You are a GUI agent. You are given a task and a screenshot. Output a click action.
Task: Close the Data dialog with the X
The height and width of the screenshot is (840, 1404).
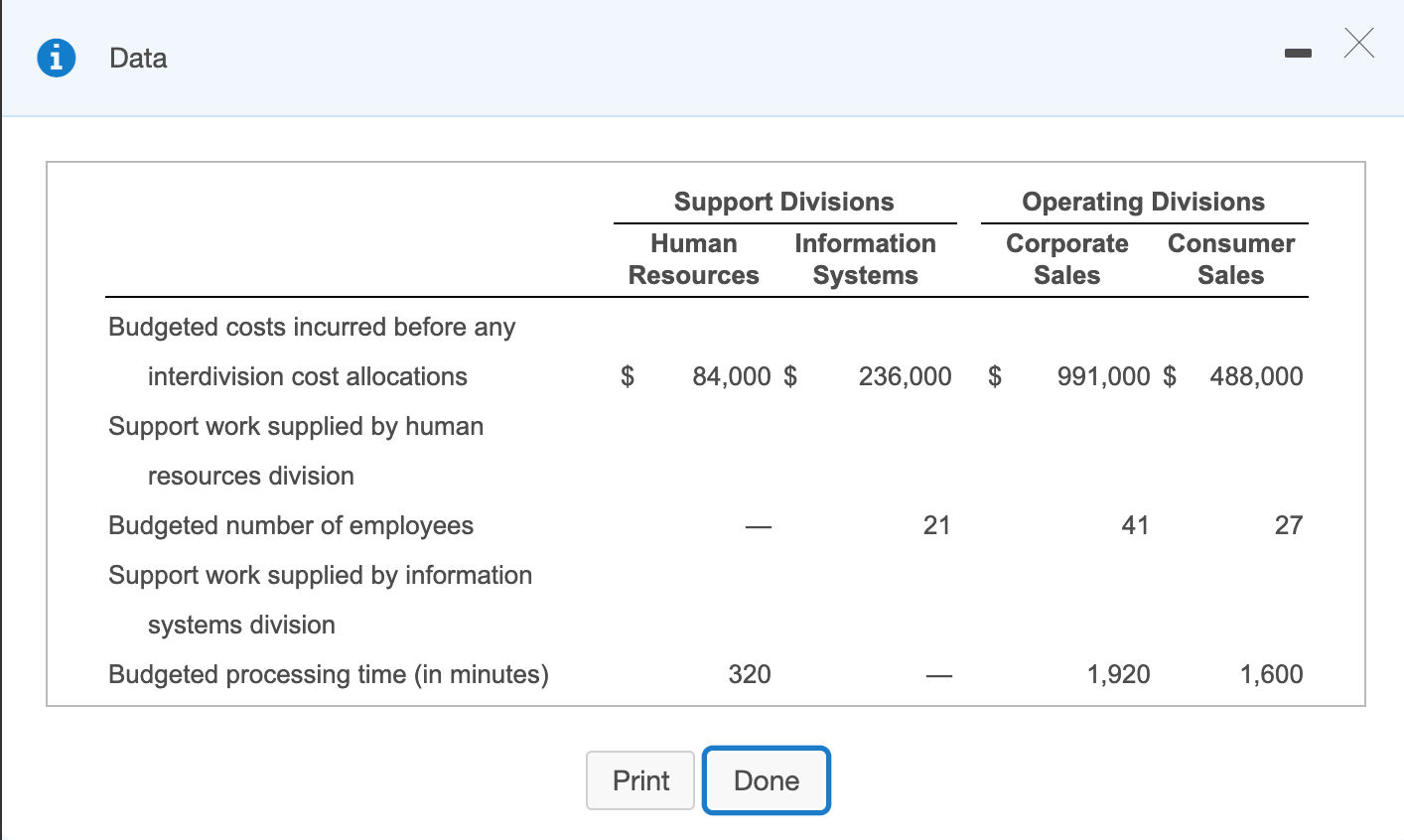[1359, 44]
